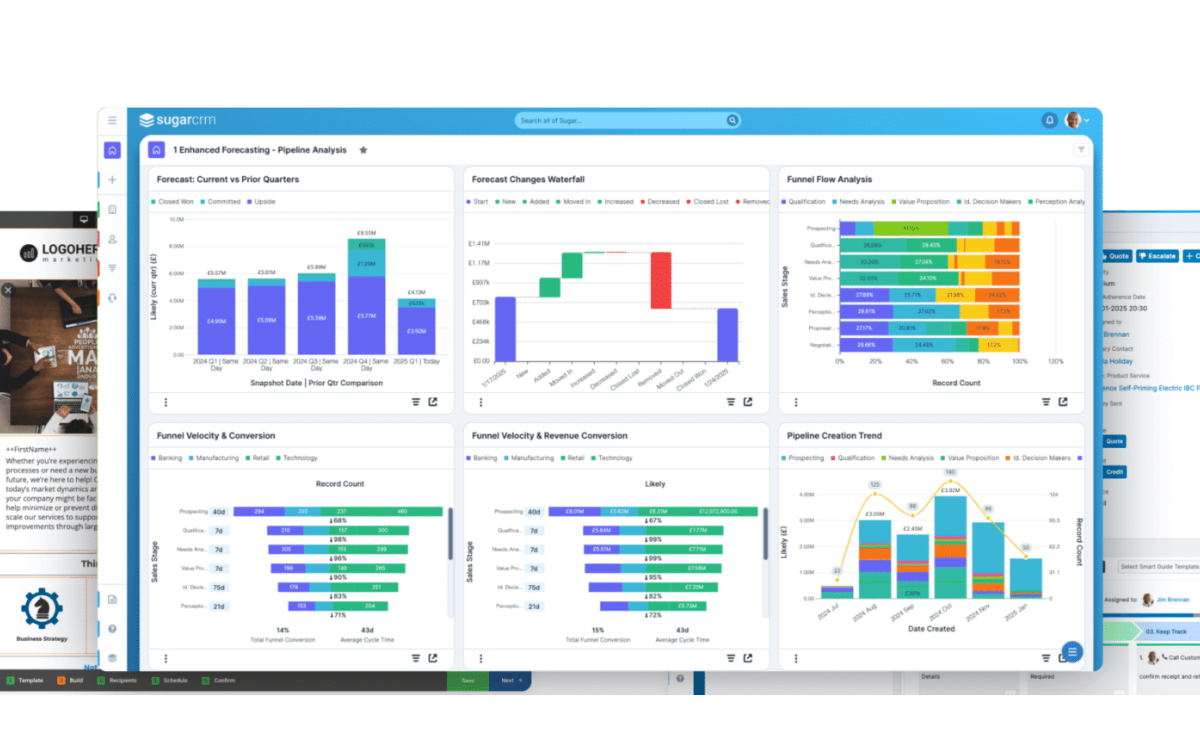Open the user avatar dropdown
Screen dimensions: 1200x750
pos(1079,120)
